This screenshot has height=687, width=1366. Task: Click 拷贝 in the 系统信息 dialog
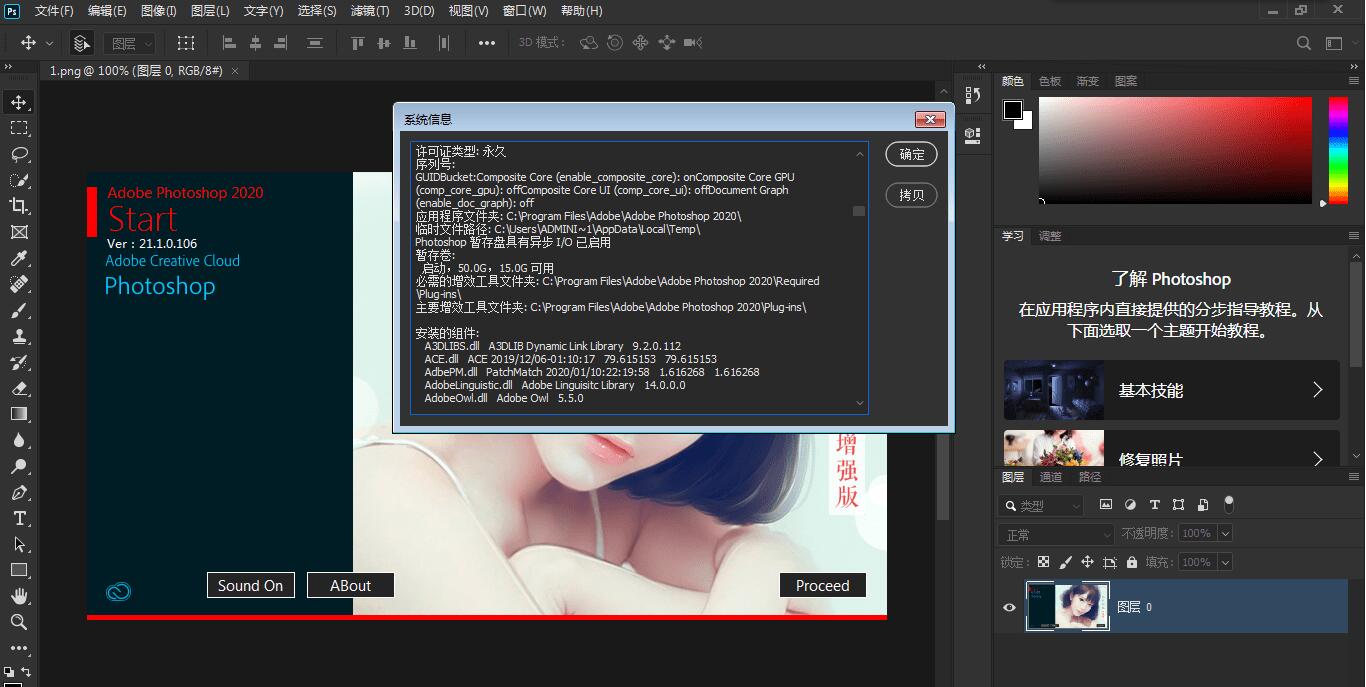point(912,195)
